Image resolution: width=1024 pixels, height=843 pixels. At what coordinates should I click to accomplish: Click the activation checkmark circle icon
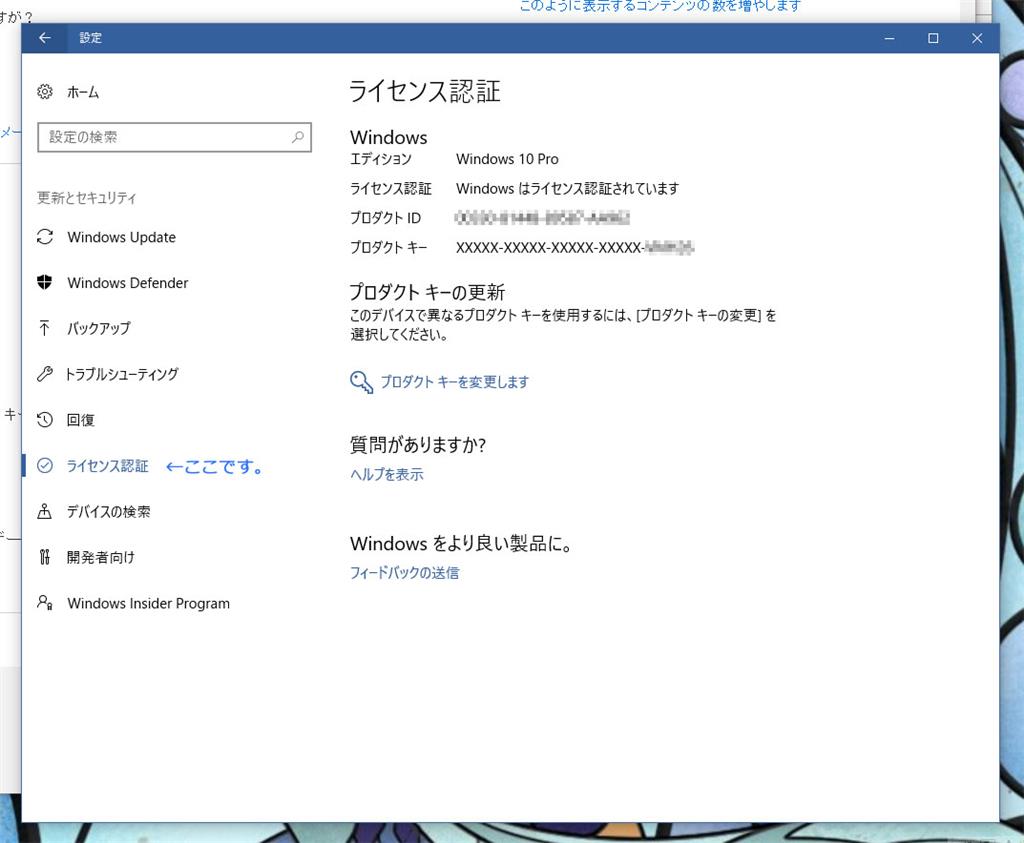point(44,465)
